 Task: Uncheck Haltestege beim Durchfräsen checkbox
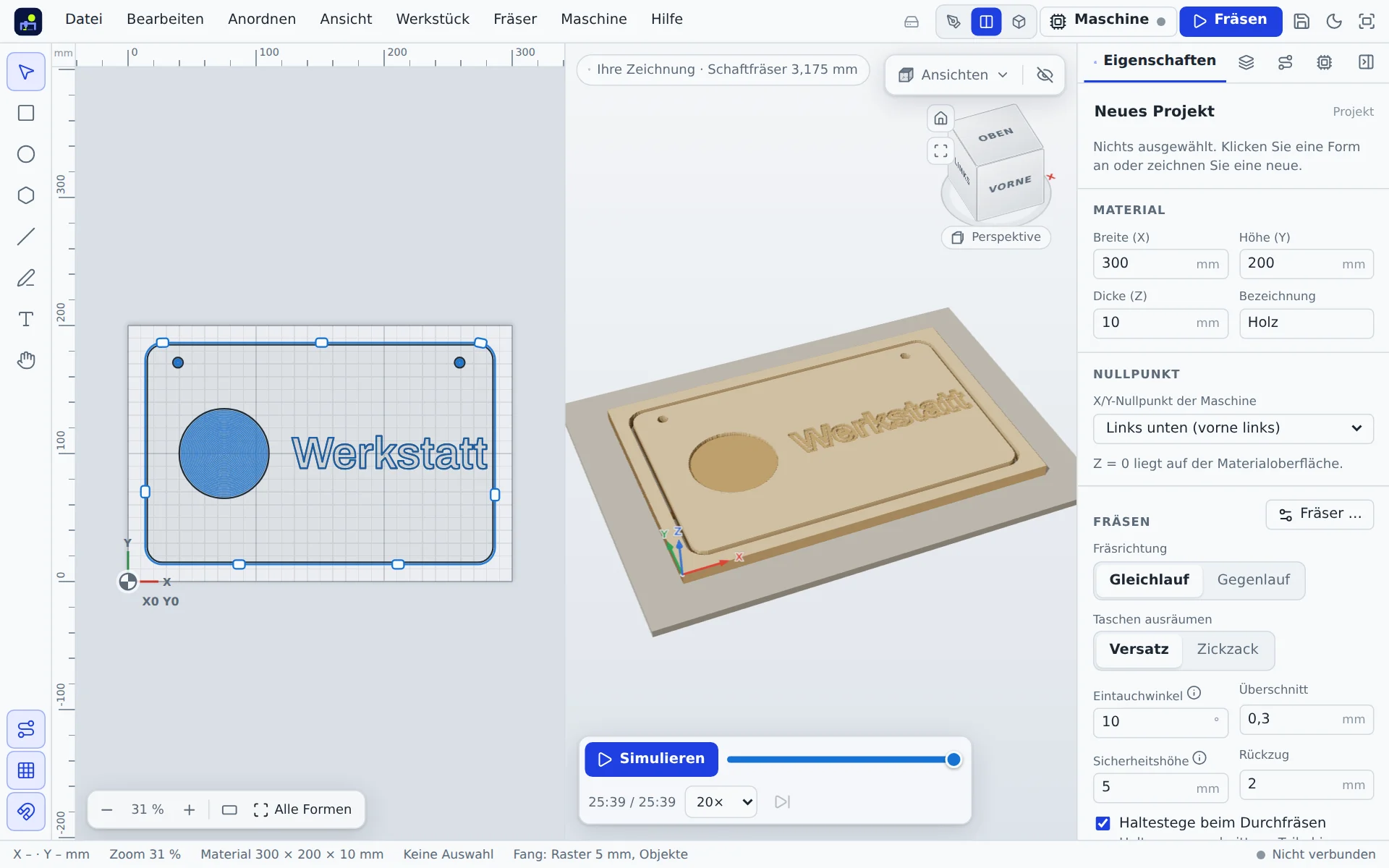1103,823
